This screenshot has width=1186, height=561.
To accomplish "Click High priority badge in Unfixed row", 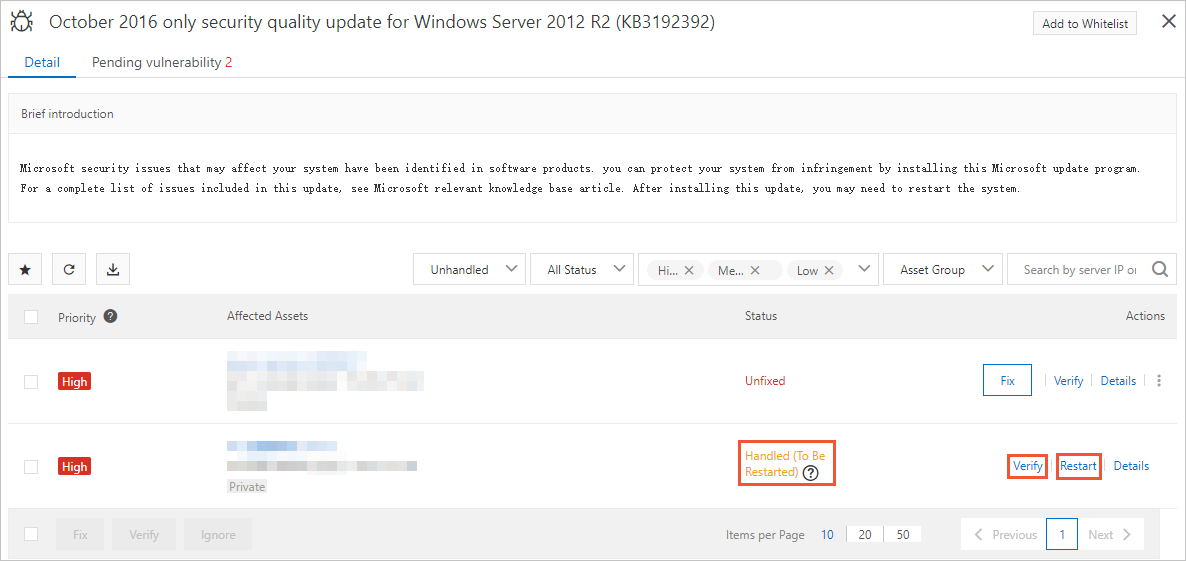I will pyautogui.click(x=74, y=382).
